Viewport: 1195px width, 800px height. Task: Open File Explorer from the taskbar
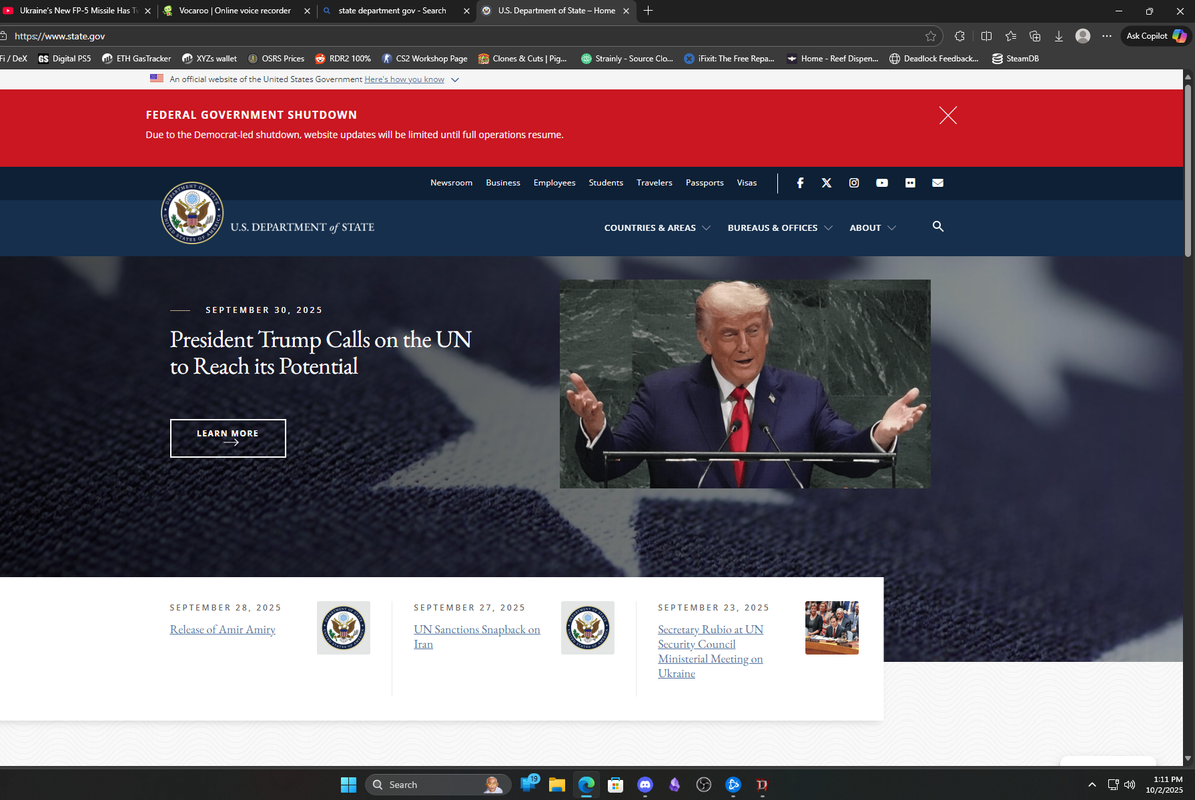pos(556,785)
